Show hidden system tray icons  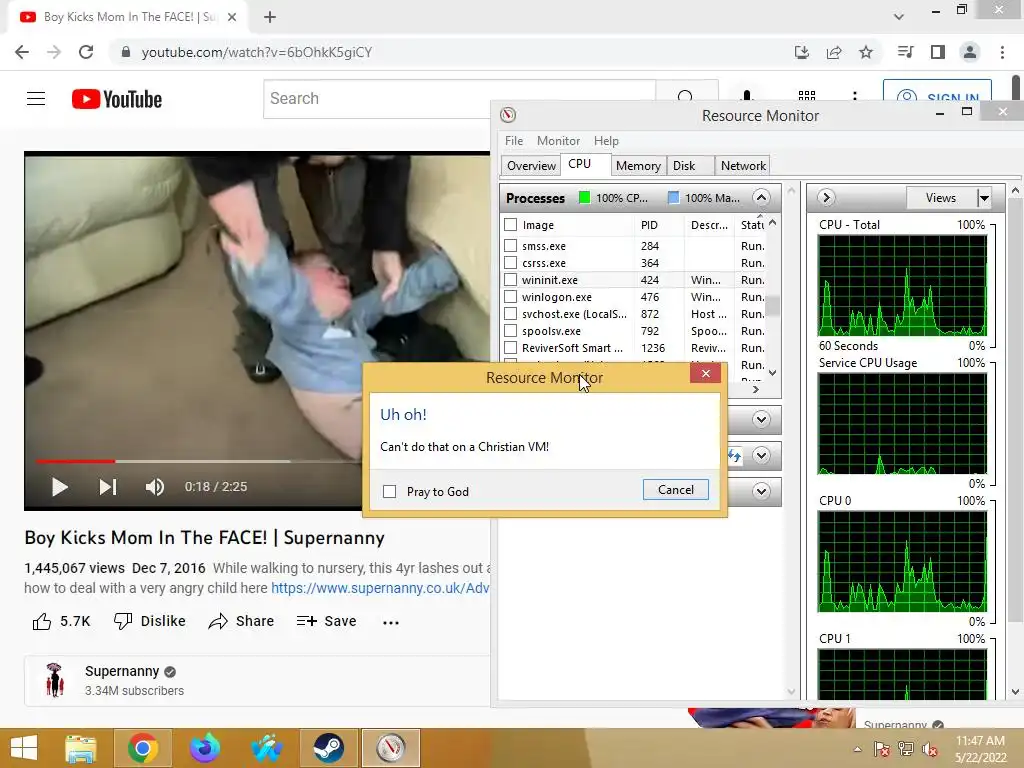(857, 749)
